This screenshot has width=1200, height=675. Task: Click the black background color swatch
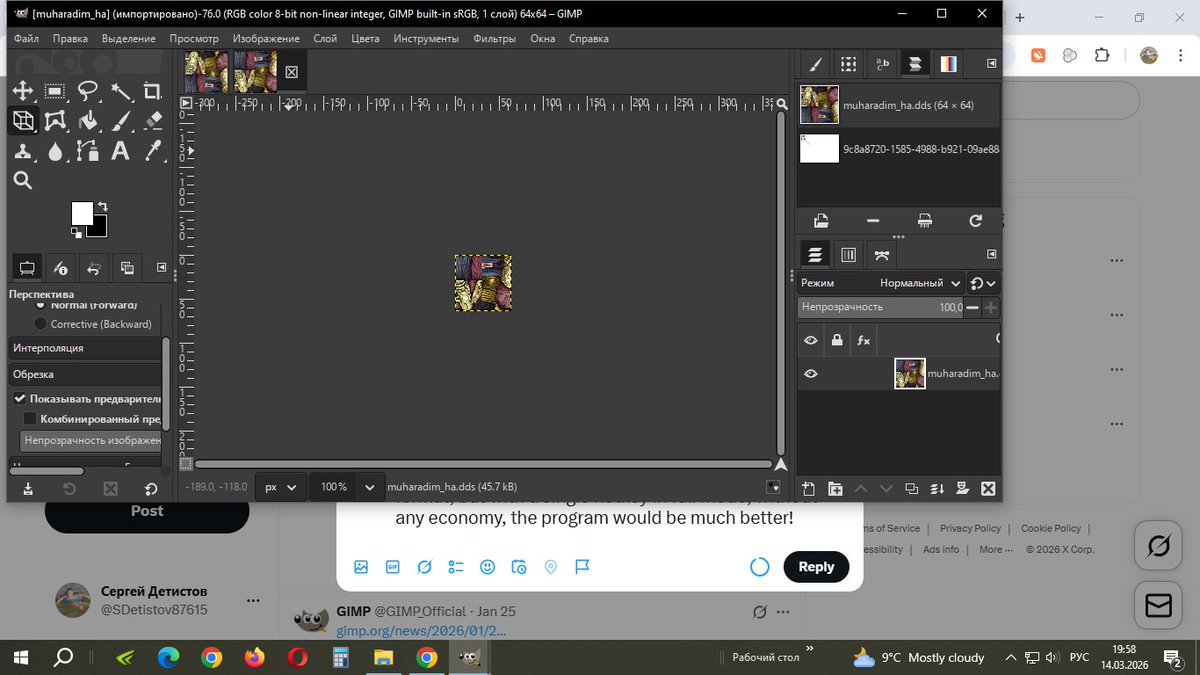(x=99, y=229)
